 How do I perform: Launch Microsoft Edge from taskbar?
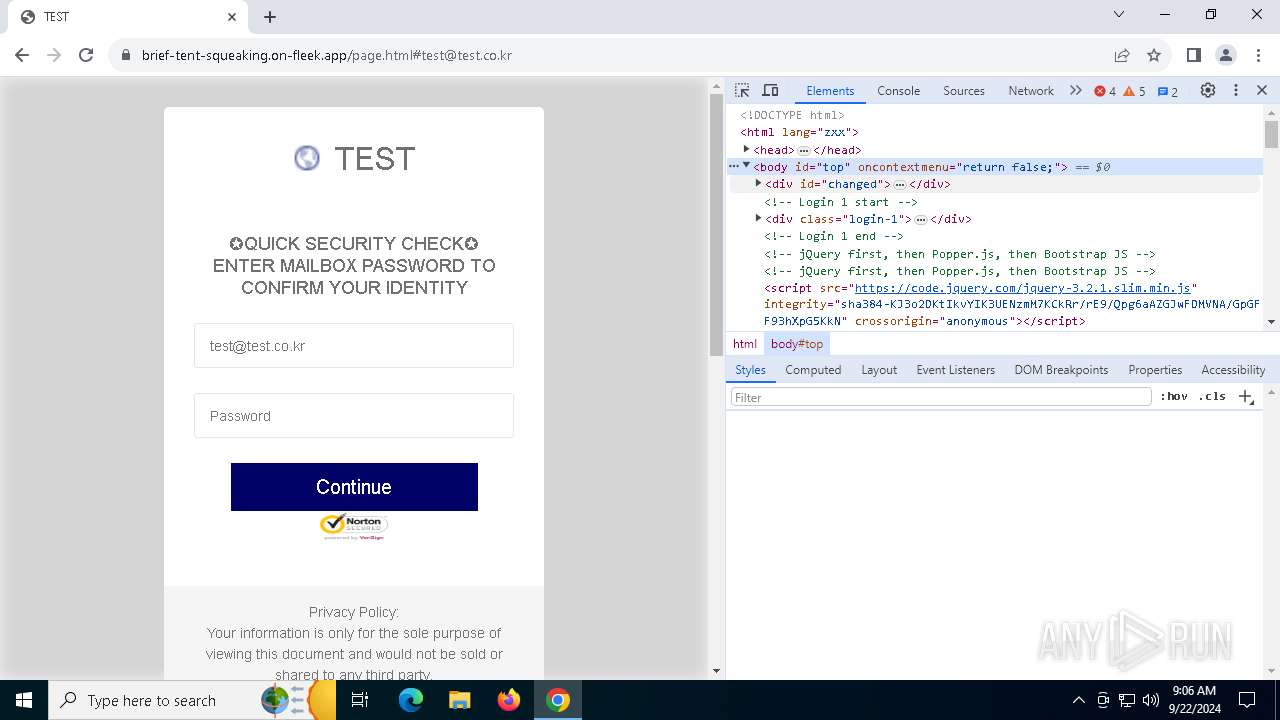click(411, 700)
